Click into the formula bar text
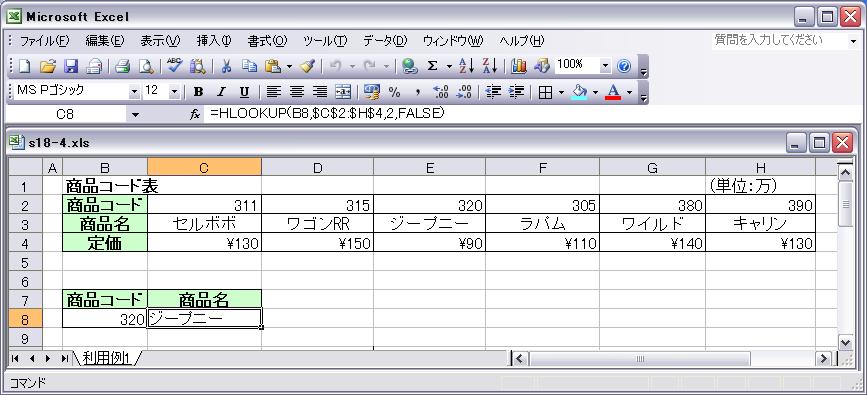The width and height of the screenshot is (867, 395). point(327,114)
